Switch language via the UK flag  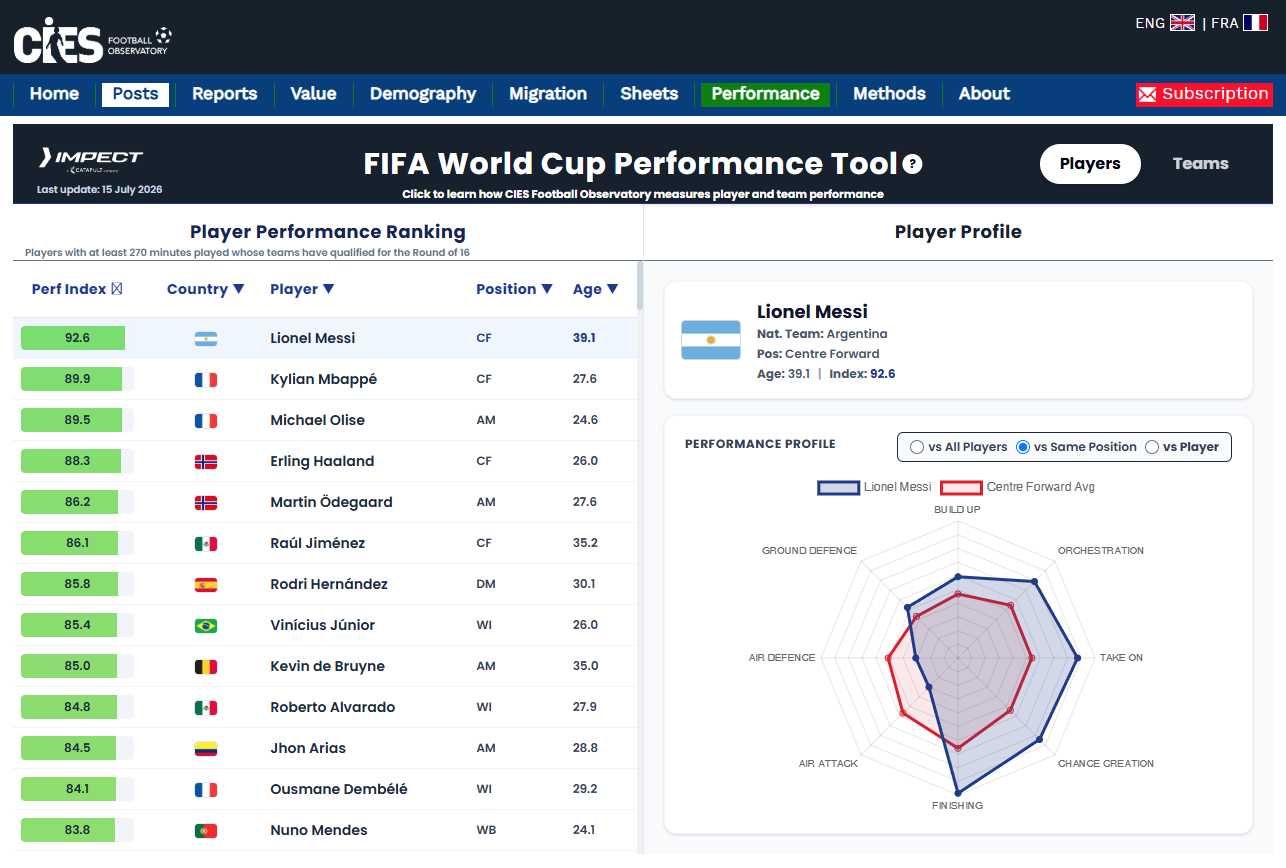pyautogui.click(x=1182, y=23)
